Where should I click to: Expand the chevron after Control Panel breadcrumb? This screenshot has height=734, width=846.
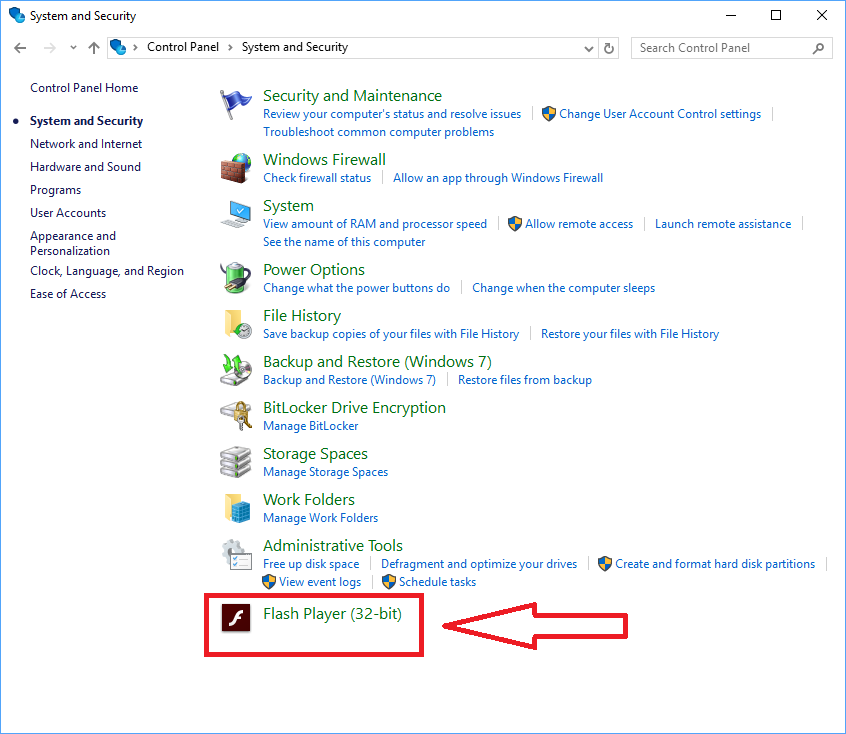(x=230, y=47)
